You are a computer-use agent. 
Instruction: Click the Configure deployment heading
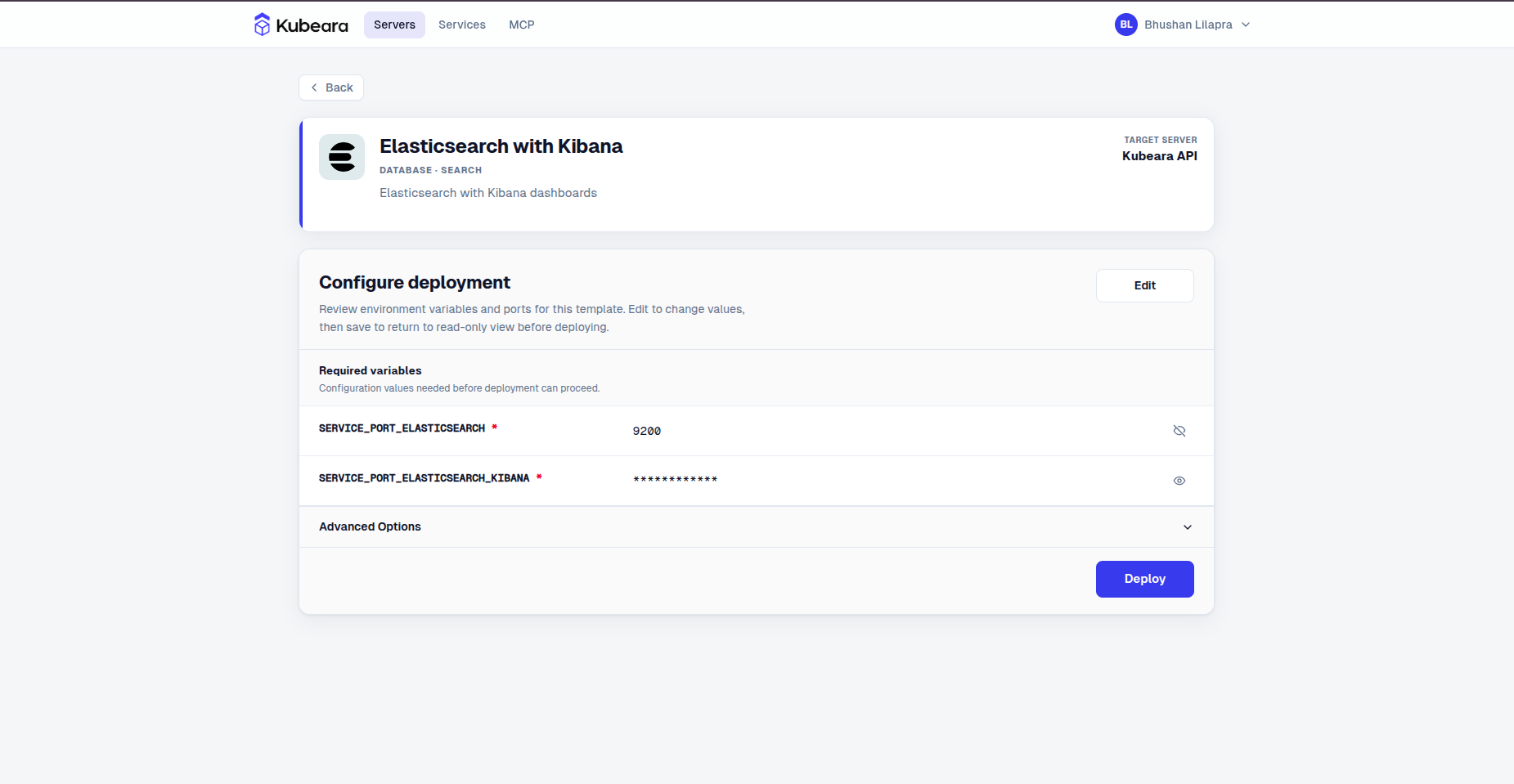414,282
